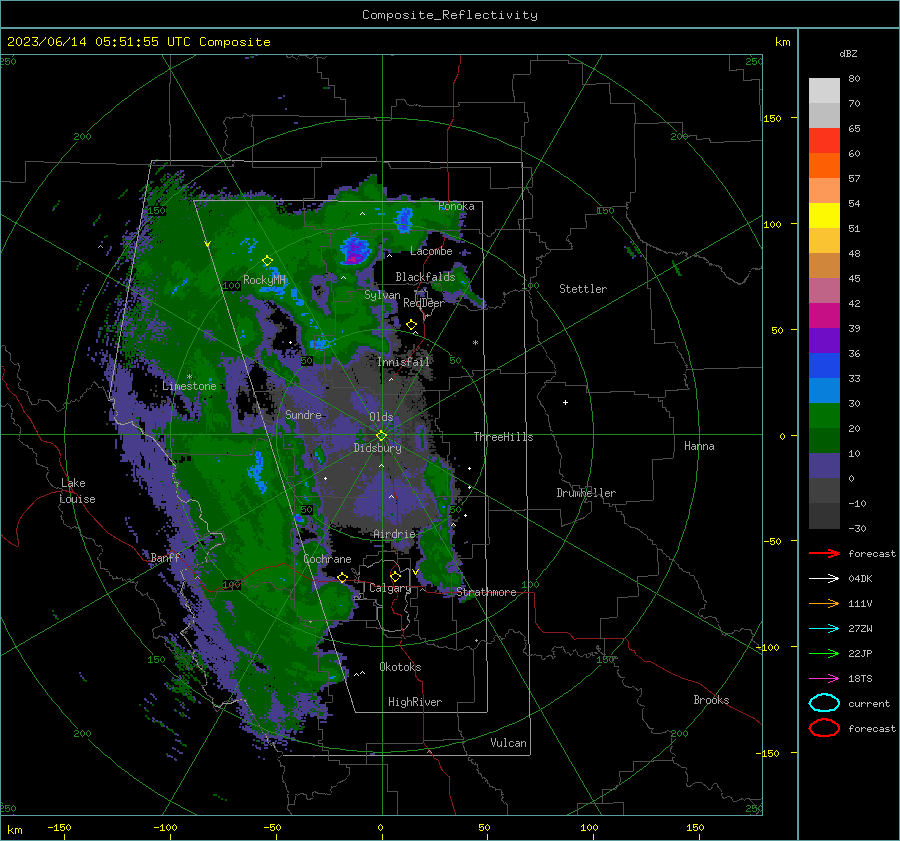
Task: Click the white asterisk marker above Limestone
Action: tap(189, 377)
